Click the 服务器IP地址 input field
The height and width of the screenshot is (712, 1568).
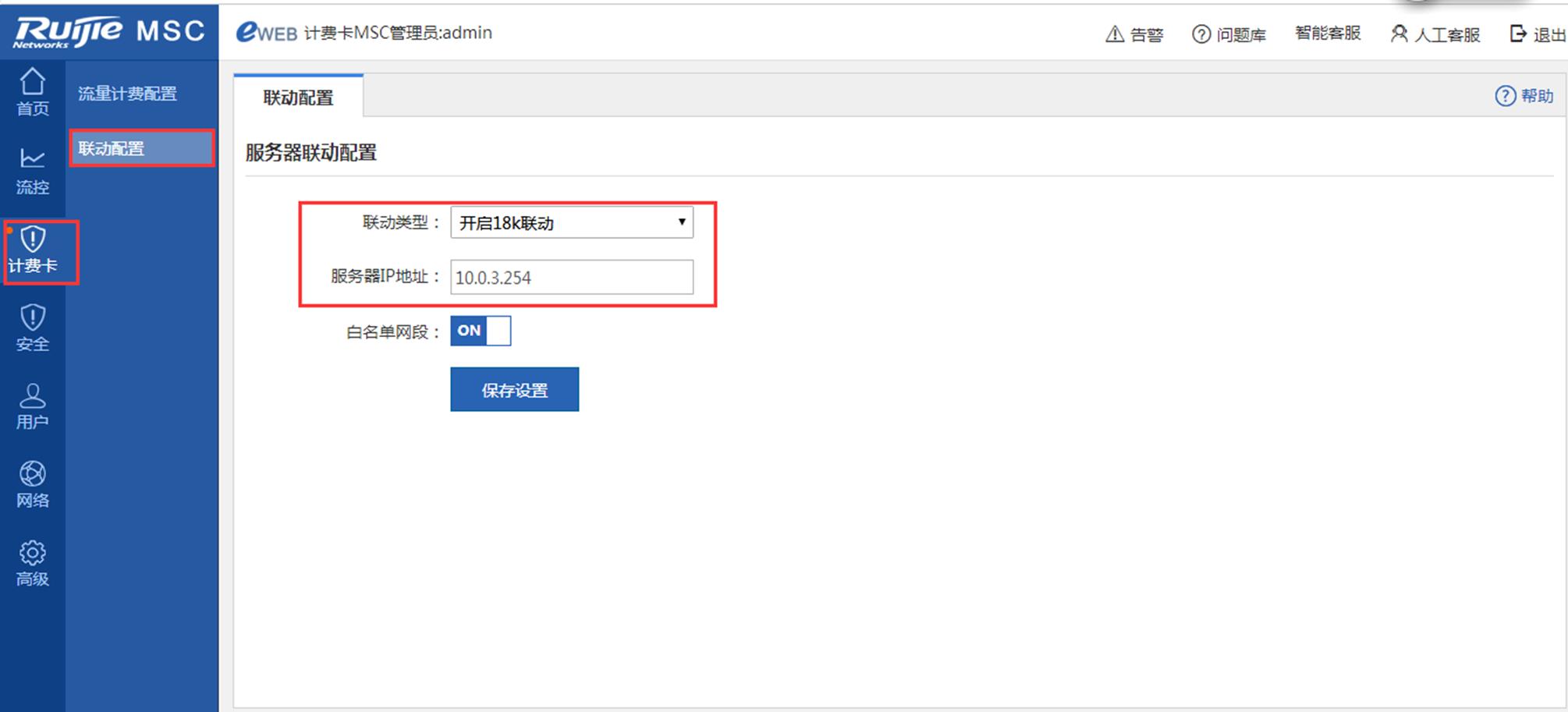571,278
